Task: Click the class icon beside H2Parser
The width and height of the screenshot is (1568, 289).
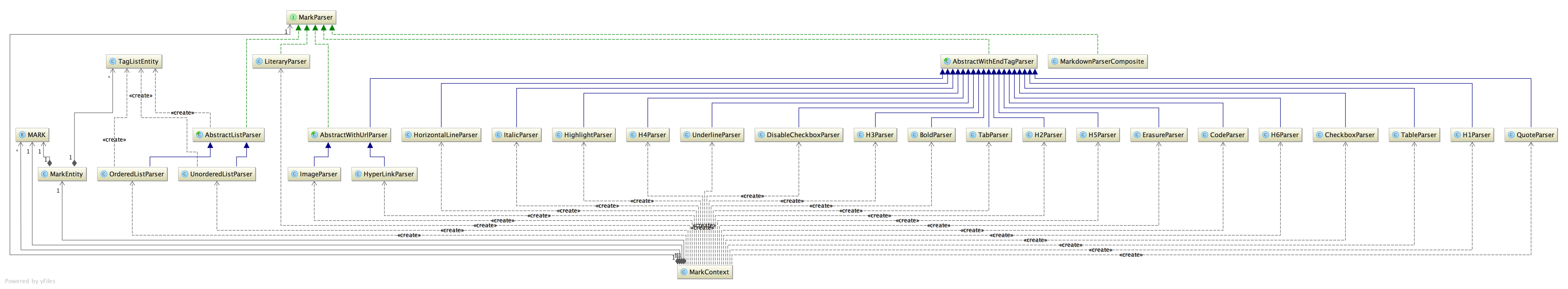Action: (1029, 135)
